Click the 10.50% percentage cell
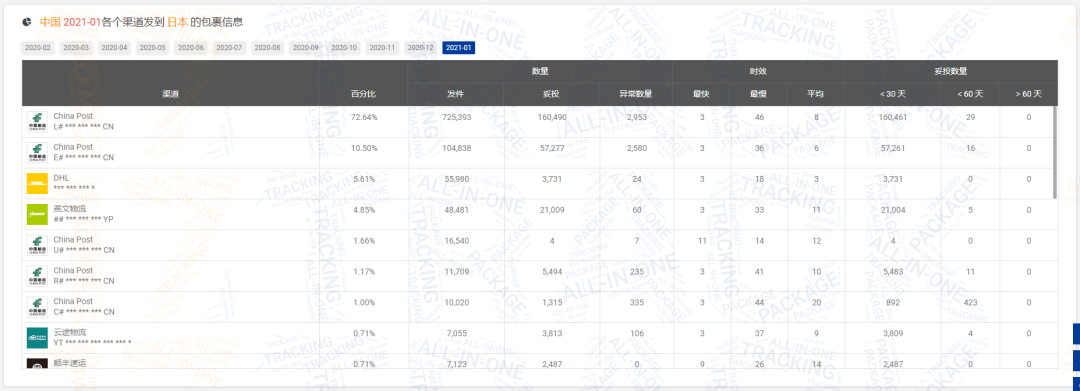 (364, 148)
